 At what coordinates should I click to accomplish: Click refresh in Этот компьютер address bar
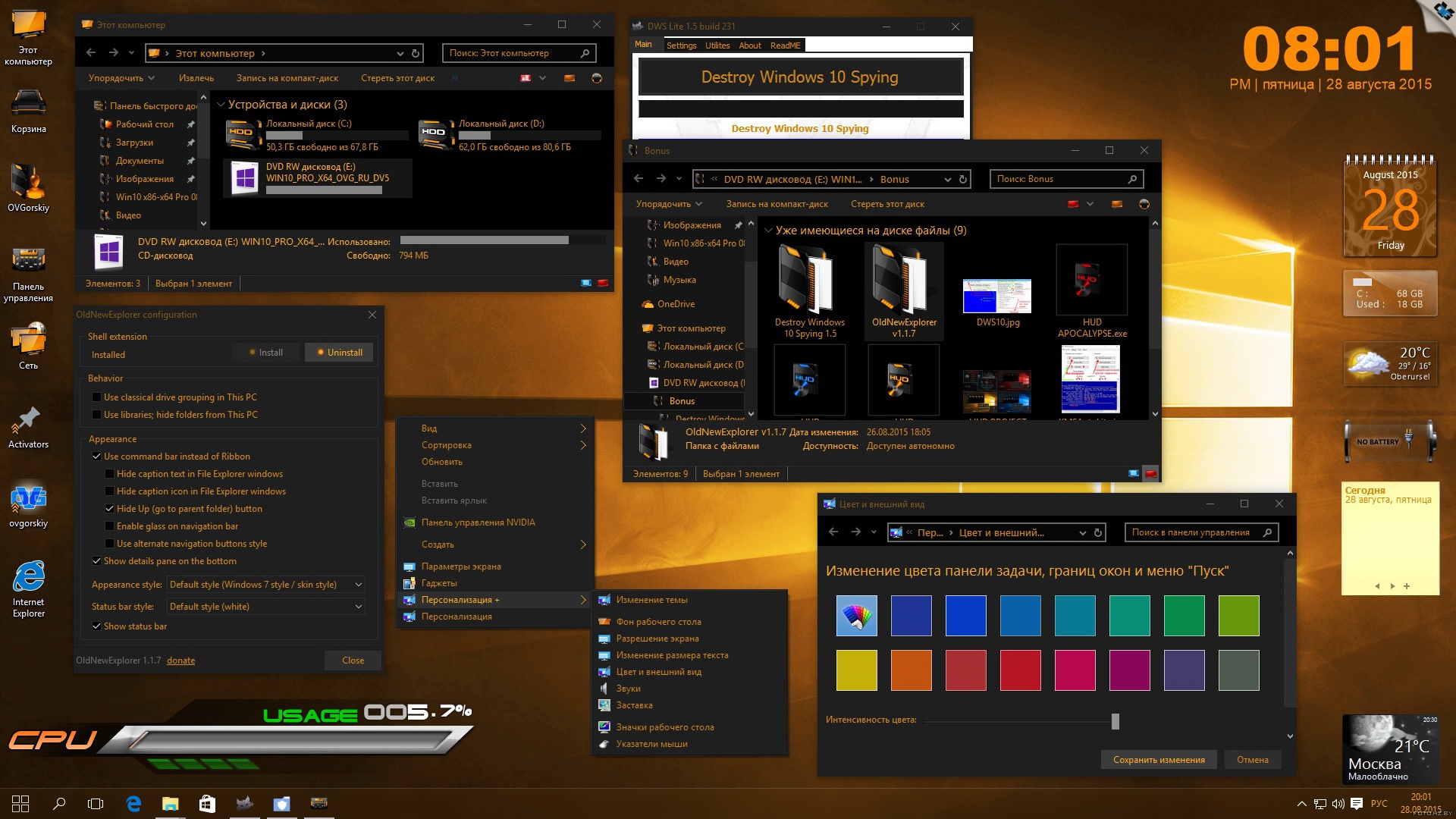pyautogui.click(x=416, y=53)
